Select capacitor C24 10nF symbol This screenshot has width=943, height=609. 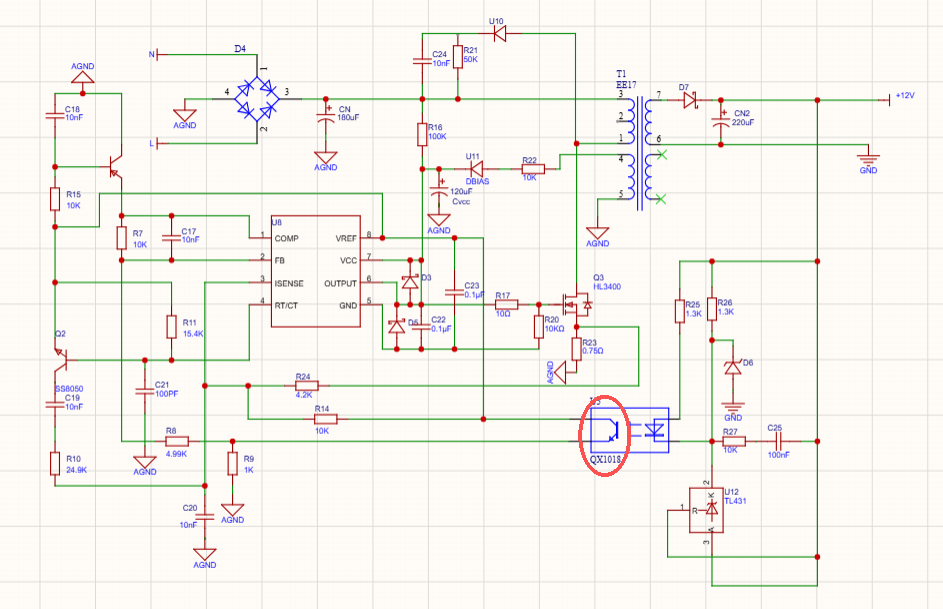tap(422, 61)
